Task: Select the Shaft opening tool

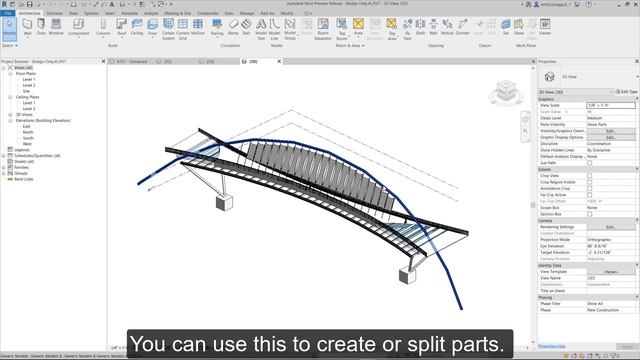Action: point(420,27)
